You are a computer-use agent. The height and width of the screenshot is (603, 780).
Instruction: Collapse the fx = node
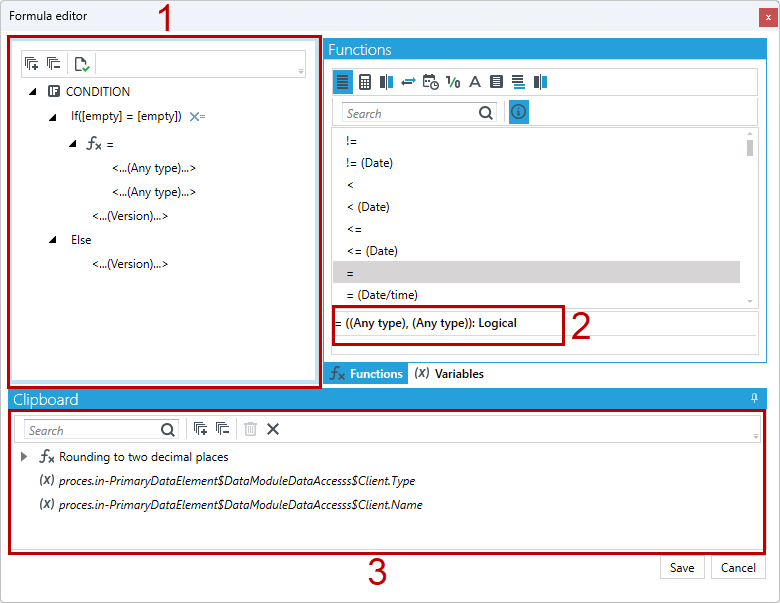(73, 144)
